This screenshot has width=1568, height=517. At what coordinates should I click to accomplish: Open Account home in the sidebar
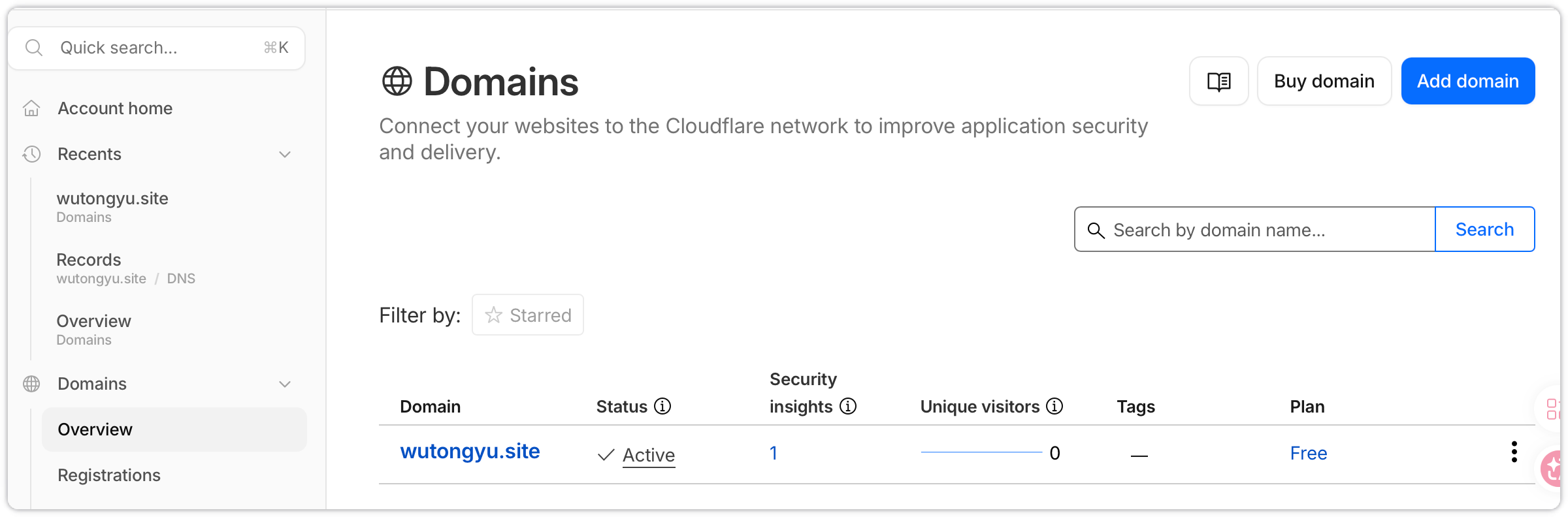click(x=115, y=108)
